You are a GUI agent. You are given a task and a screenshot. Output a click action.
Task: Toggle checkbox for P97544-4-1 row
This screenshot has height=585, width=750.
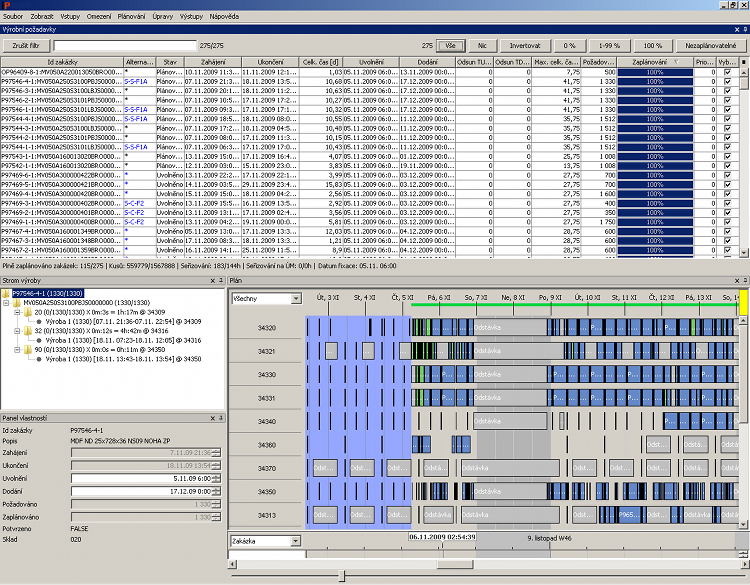(728, 119)
